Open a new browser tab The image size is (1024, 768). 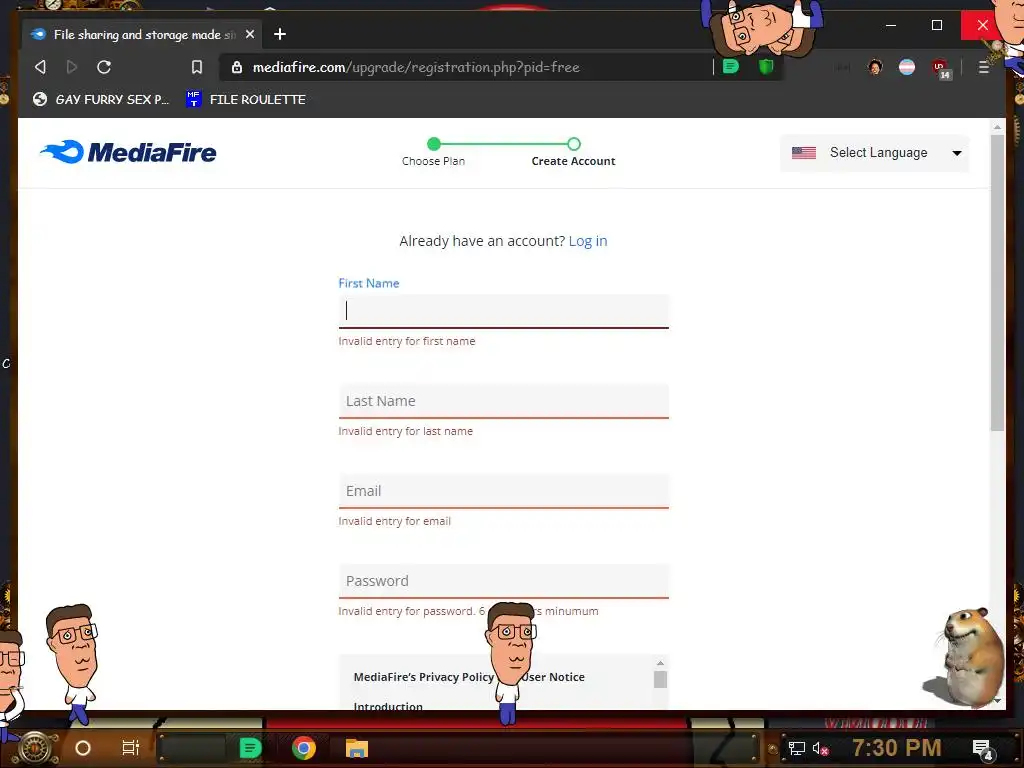pos(280,34)
